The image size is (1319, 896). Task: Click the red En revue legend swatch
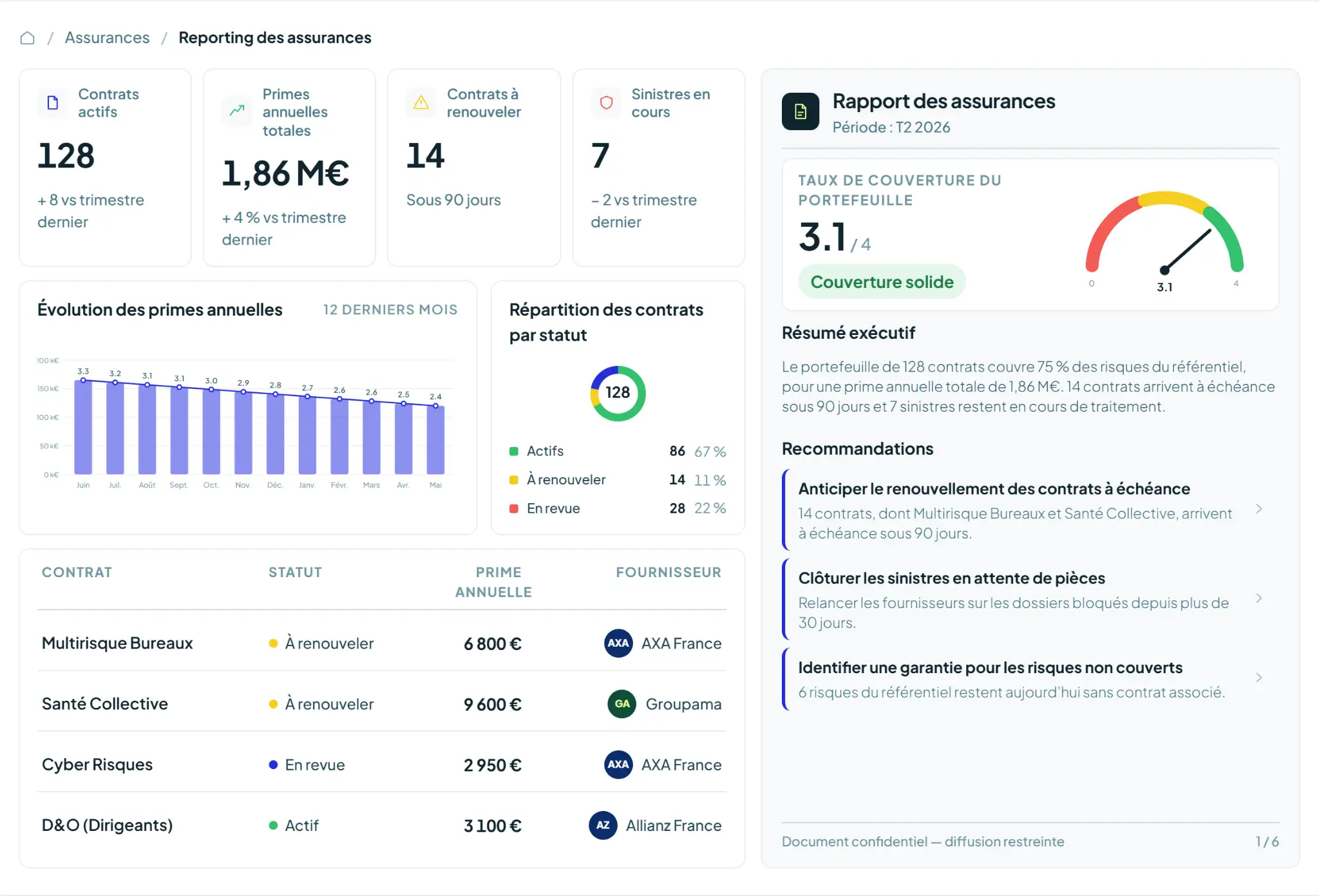514,509
